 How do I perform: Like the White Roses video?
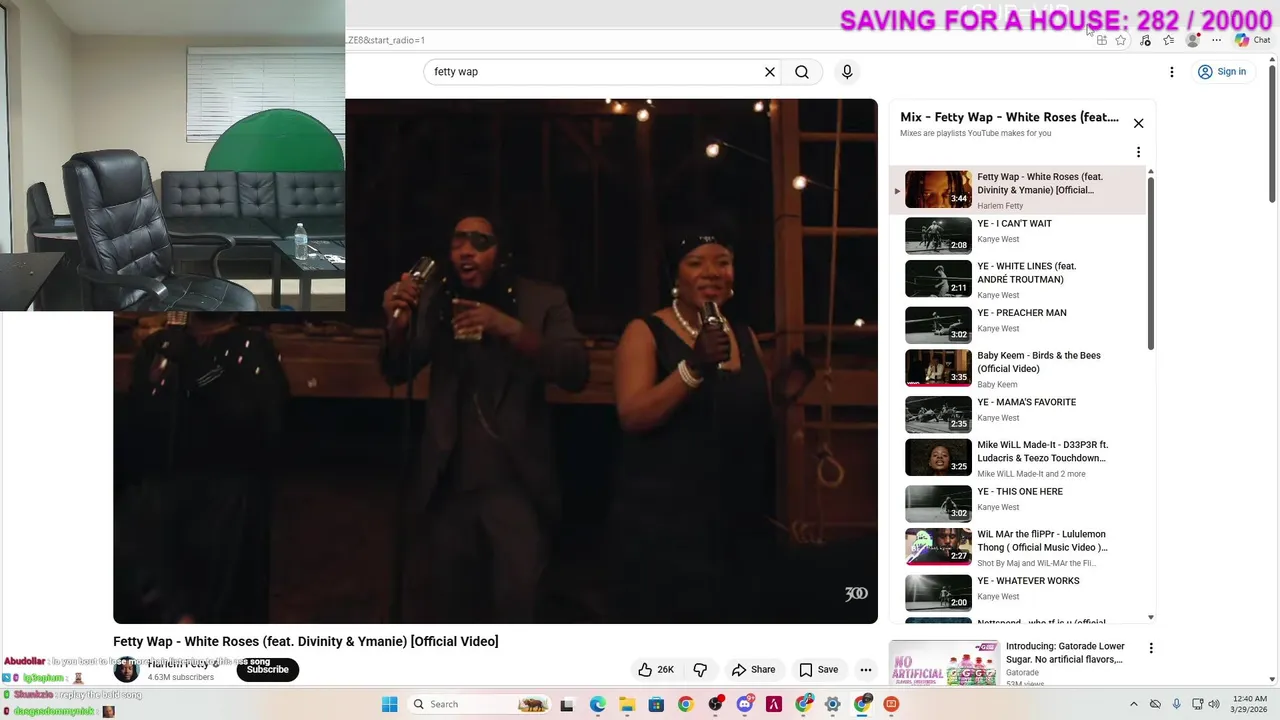[656, 670]
